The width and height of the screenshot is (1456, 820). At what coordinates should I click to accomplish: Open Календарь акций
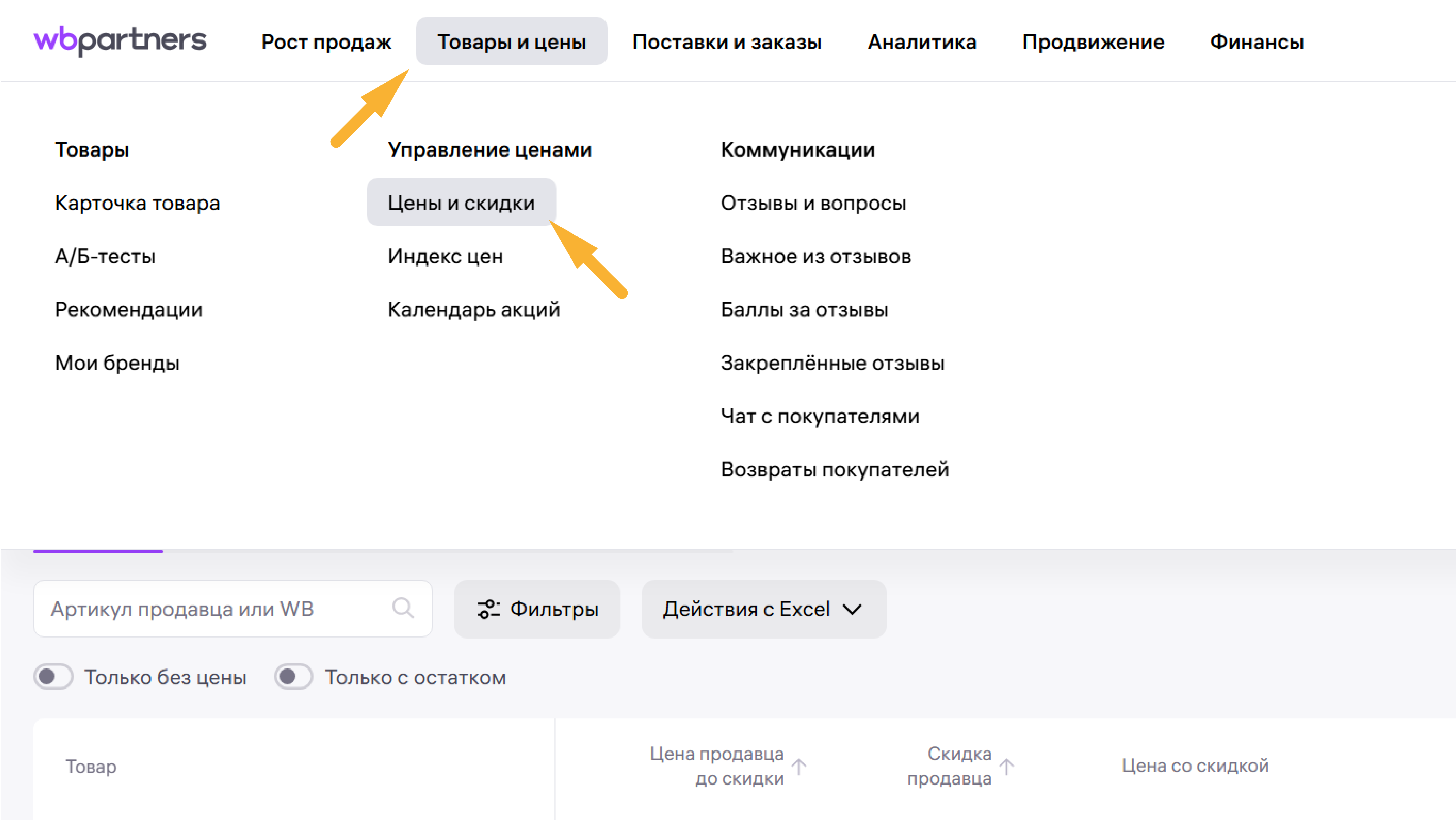click(474, 309)
